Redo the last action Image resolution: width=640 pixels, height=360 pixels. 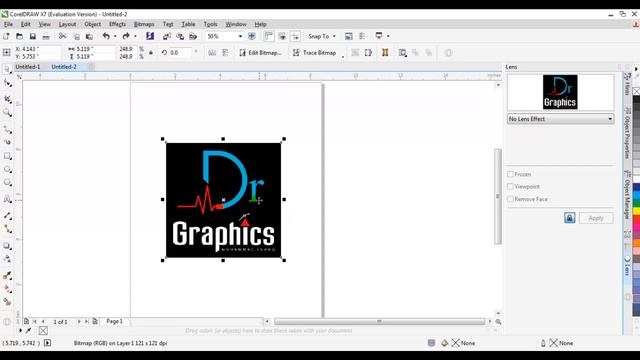coord(126,36)
